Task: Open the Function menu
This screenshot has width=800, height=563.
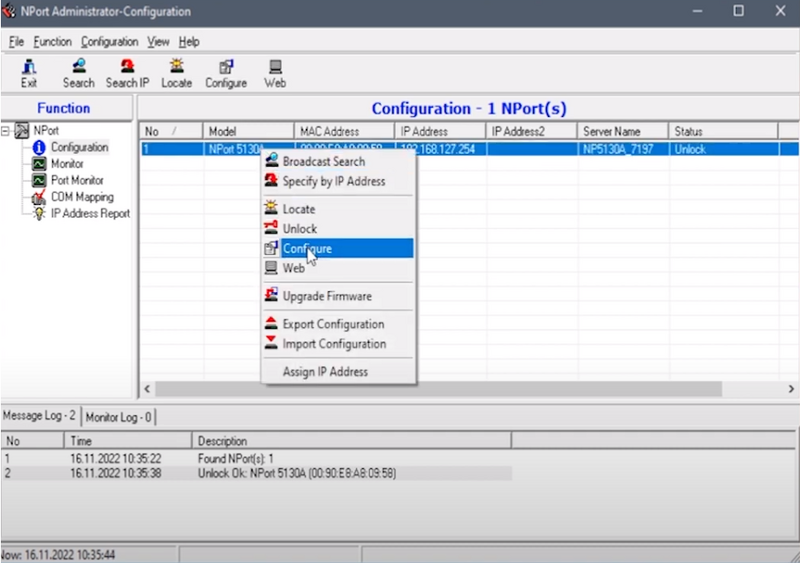Action: [53, 42]
